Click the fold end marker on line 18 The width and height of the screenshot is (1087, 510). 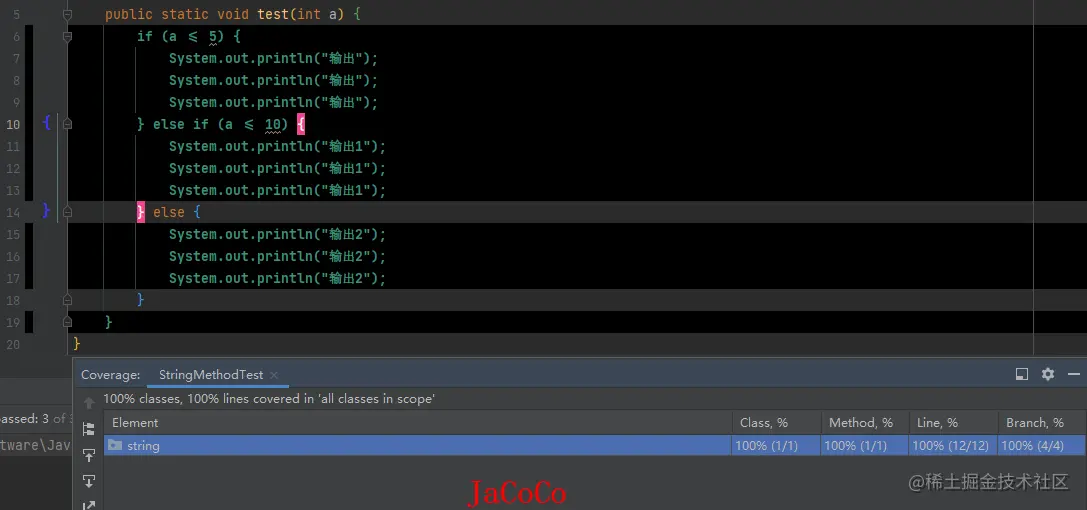tap(67, 300)
